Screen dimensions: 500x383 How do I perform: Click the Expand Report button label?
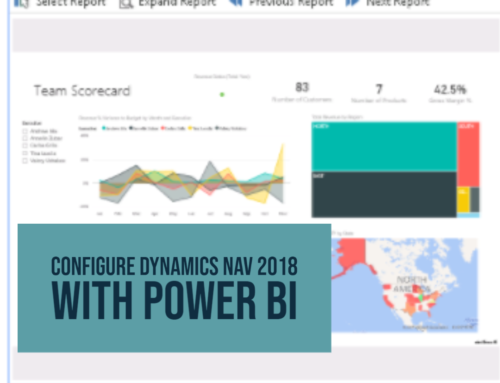pyautogui.click(x=177, y=3)
